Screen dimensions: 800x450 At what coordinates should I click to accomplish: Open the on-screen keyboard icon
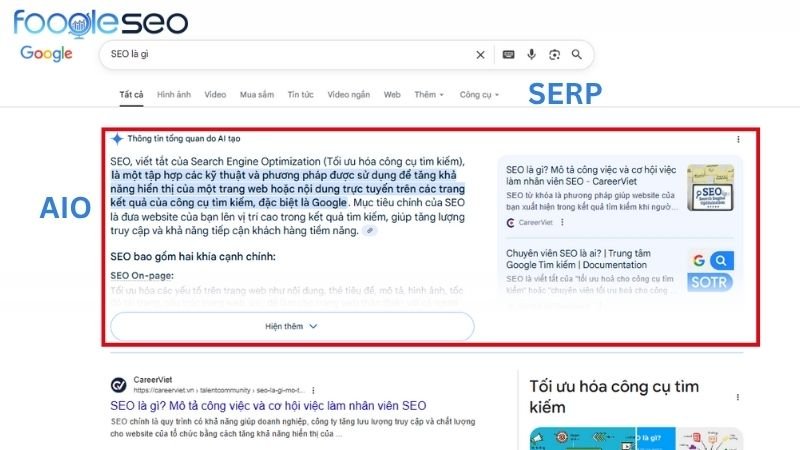(x=508, y=55)
